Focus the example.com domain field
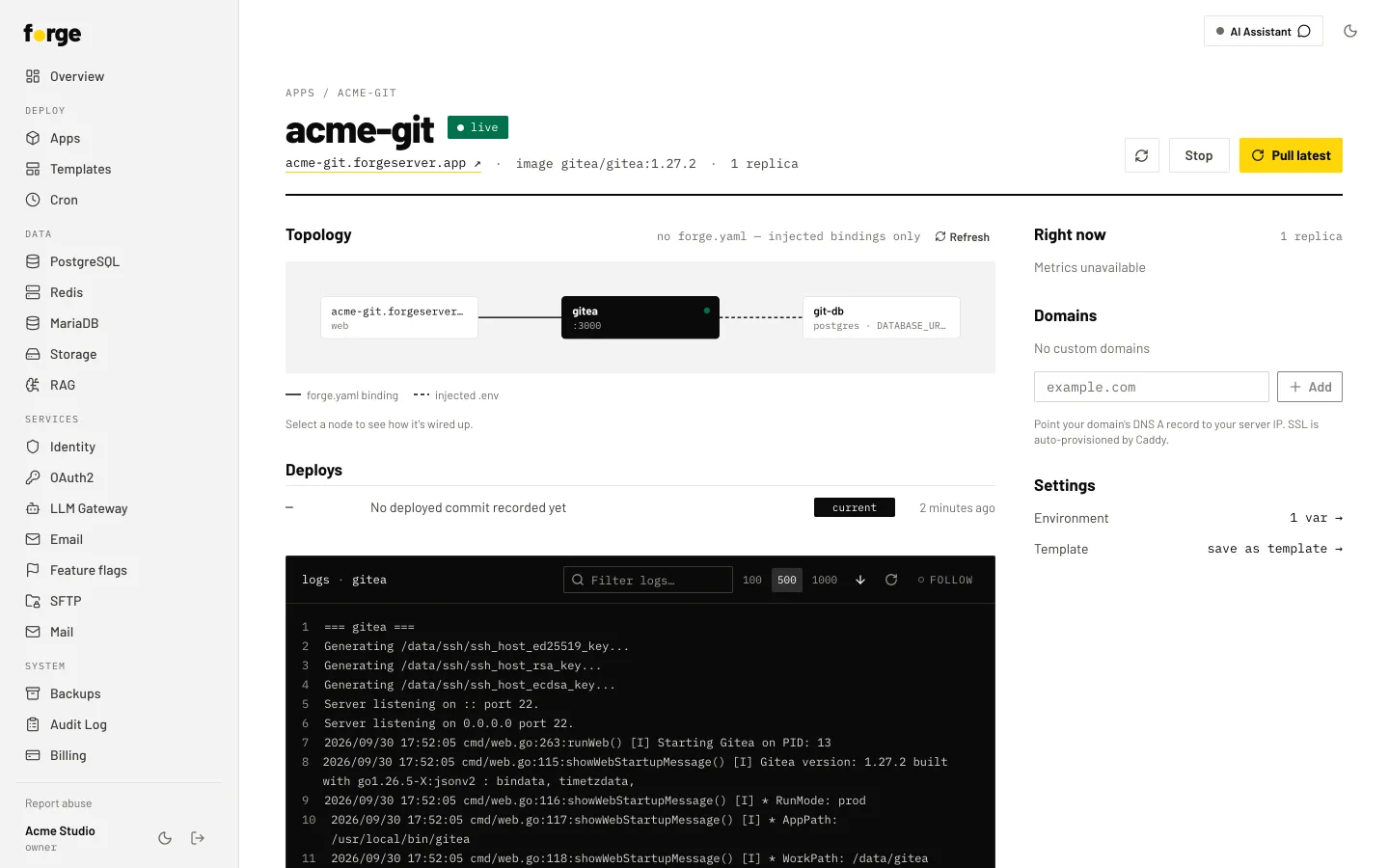 (x=1152, y=387)
